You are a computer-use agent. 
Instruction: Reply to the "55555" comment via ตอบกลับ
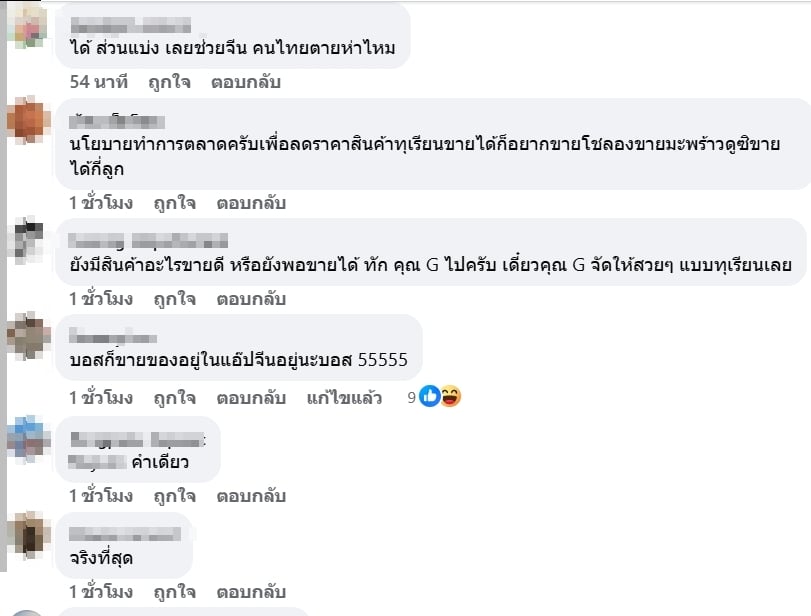click(x=251, y=397)
